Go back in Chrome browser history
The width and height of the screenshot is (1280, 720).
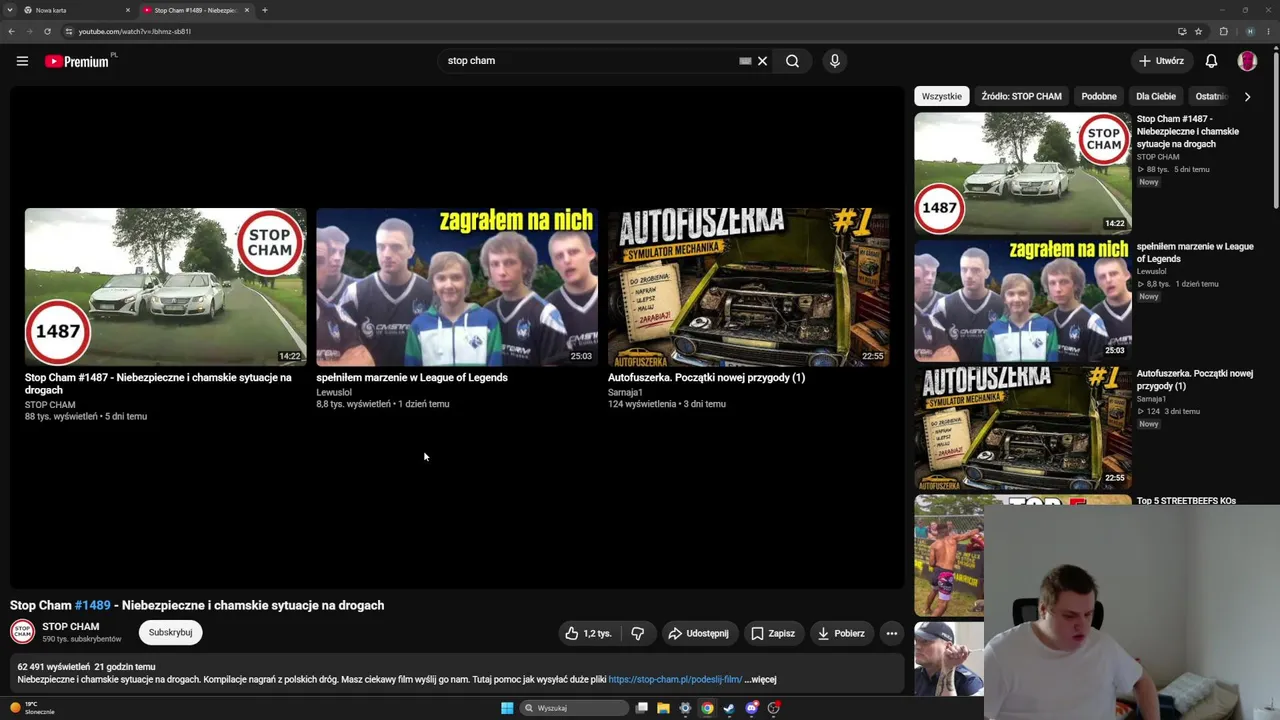[x=11, y=31]
